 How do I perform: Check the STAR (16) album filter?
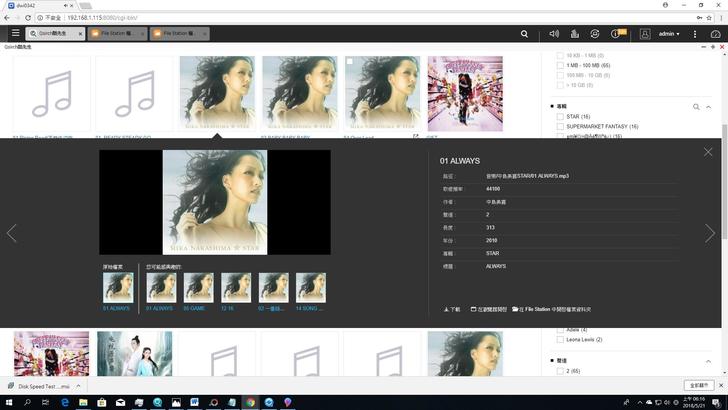click(561, 117)
